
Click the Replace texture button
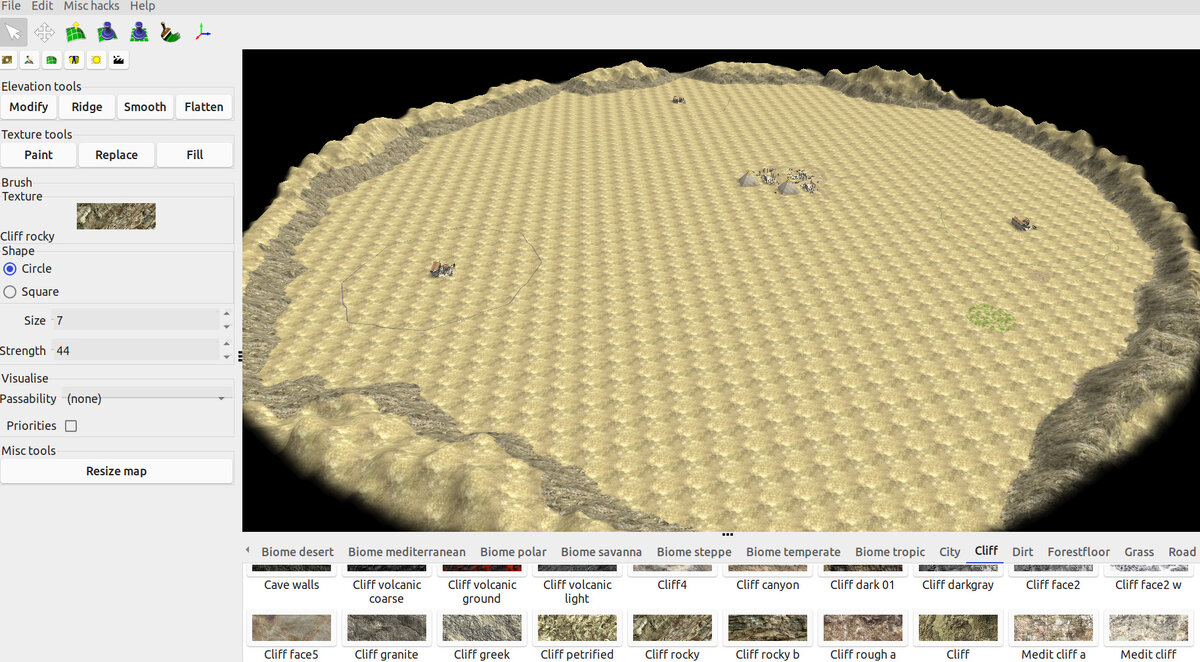[117, 155]
